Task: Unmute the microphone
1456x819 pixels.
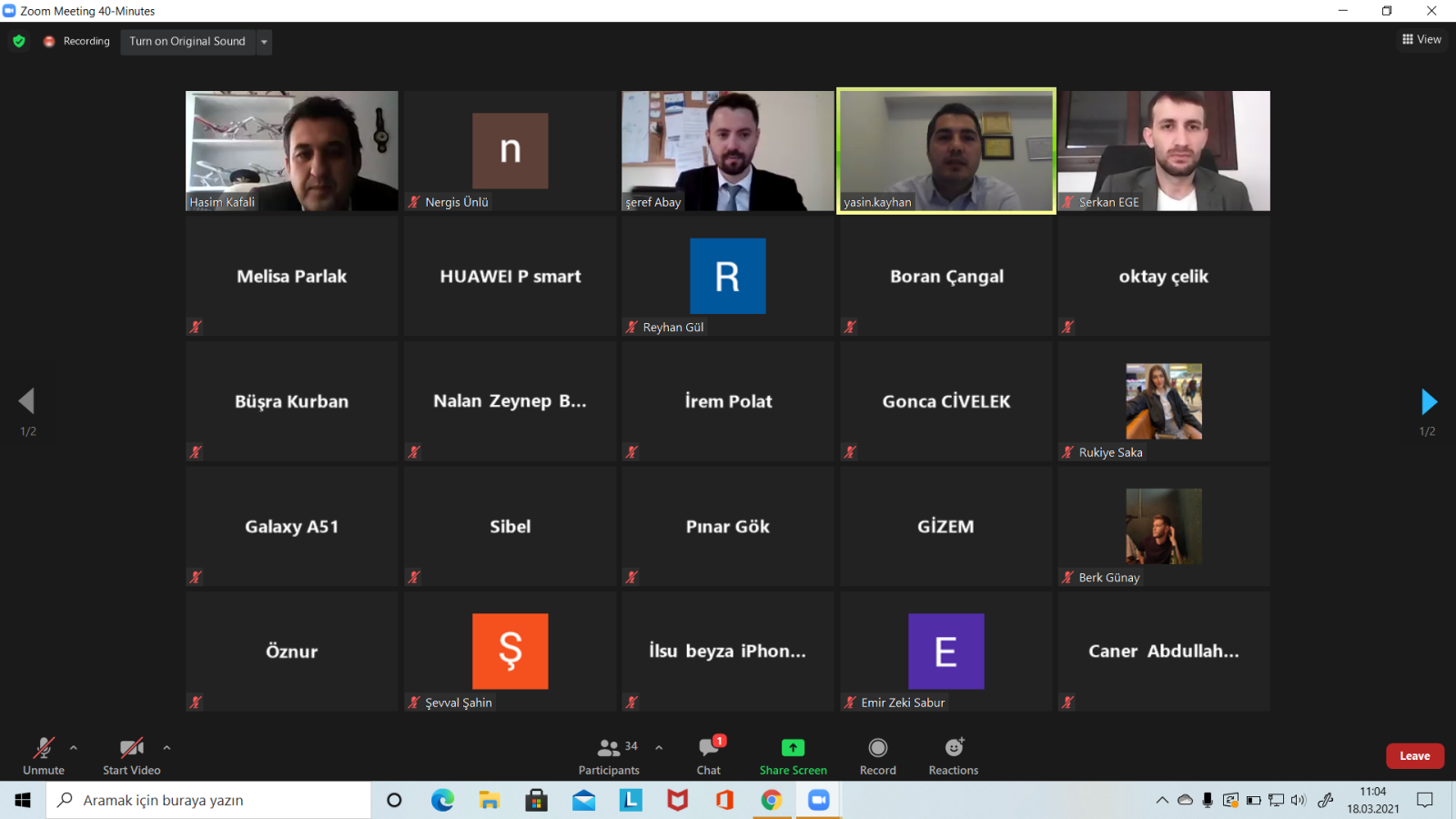Action: tap(44, 755)
